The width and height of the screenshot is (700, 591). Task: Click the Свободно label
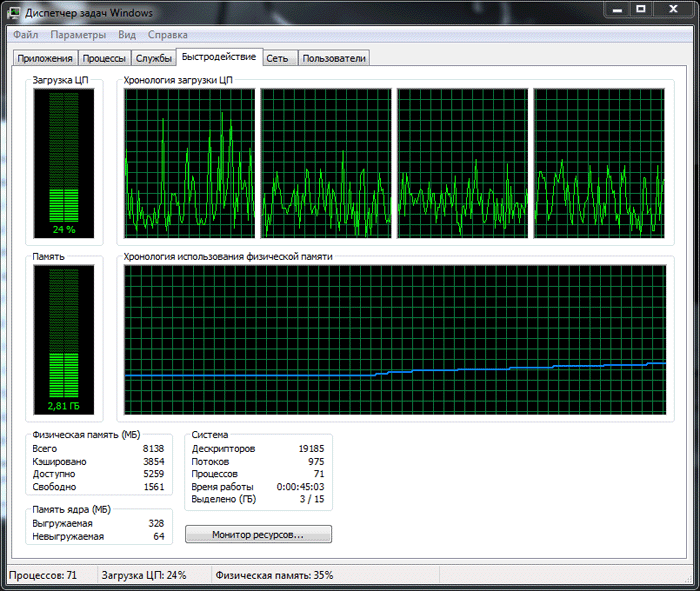pos(54,487)
